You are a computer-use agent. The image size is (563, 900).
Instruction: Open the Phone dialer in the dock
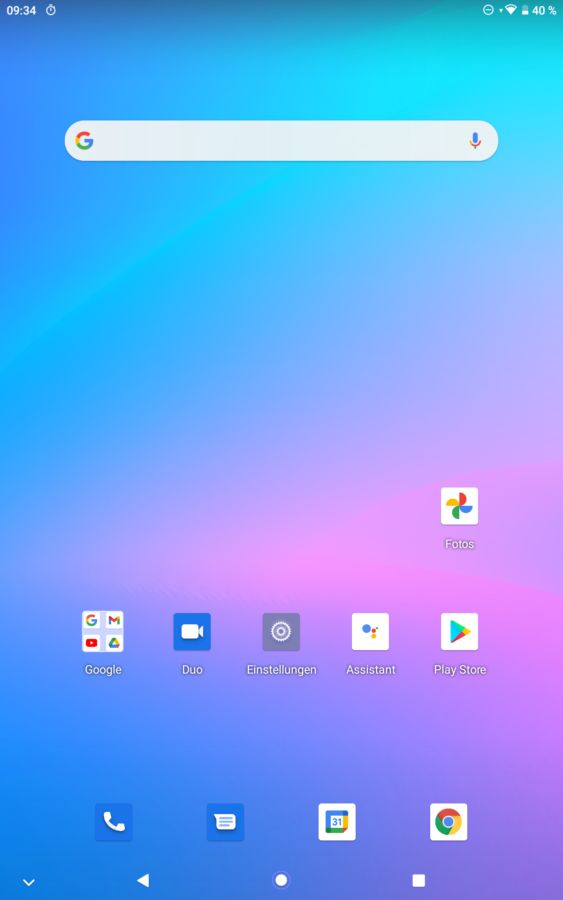pos(114,822)
